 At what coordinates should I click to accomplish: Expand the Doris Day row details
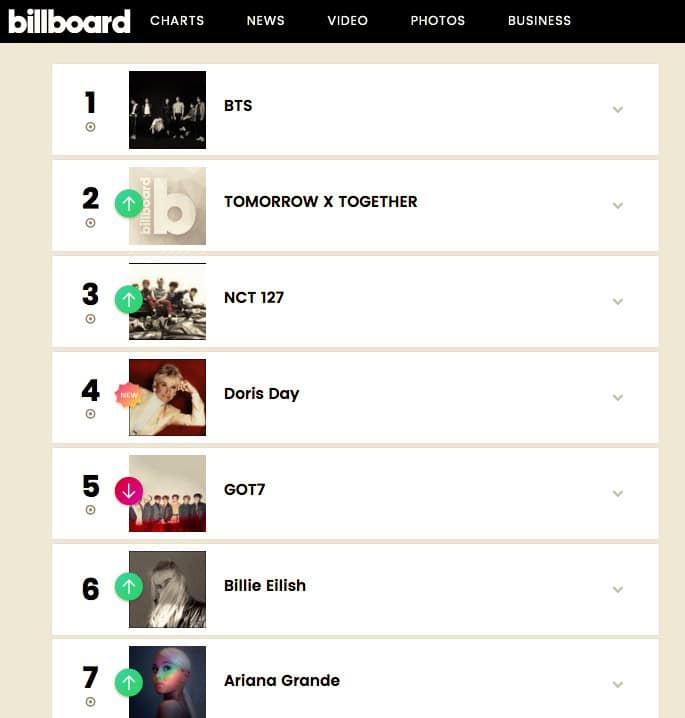pyautogui.click(x=617, y=397)
